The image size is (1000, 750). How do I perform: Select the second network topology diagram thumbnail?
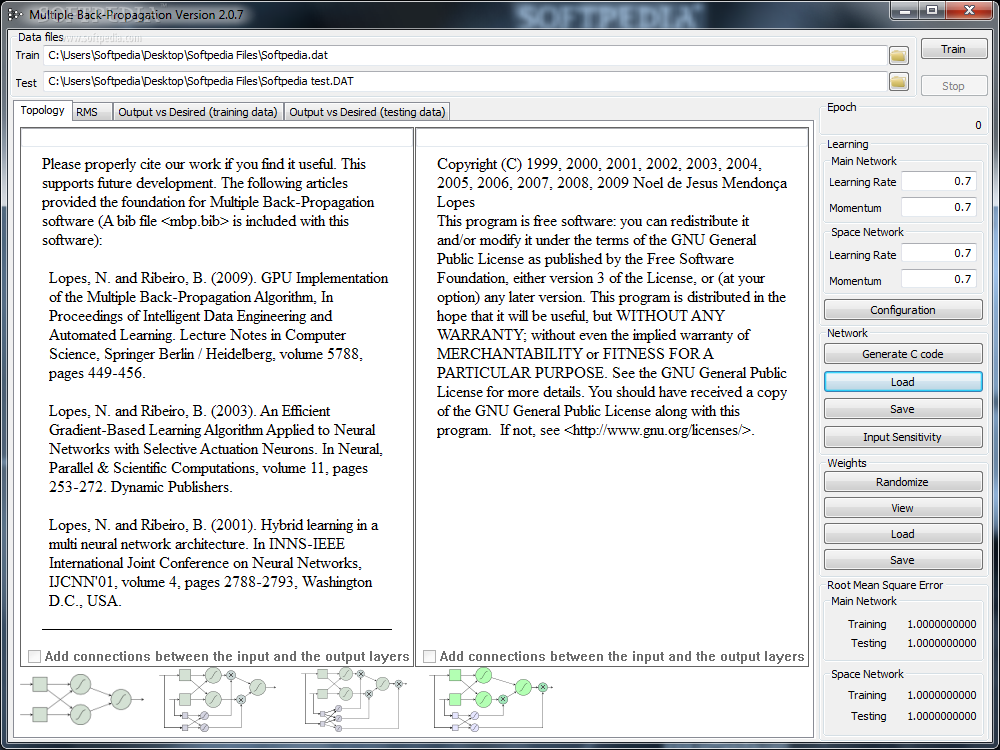click(x=219, y=699)
